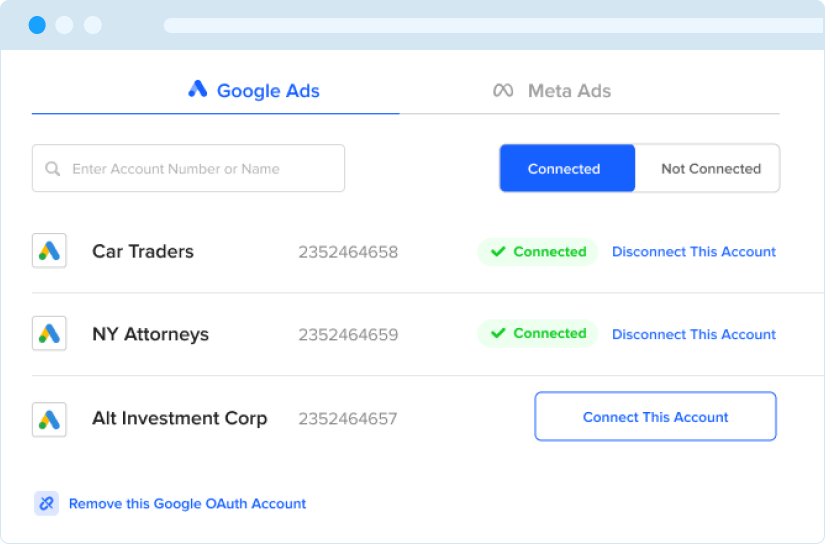Click the Google Ads logo in the tab

pos(198,89)
